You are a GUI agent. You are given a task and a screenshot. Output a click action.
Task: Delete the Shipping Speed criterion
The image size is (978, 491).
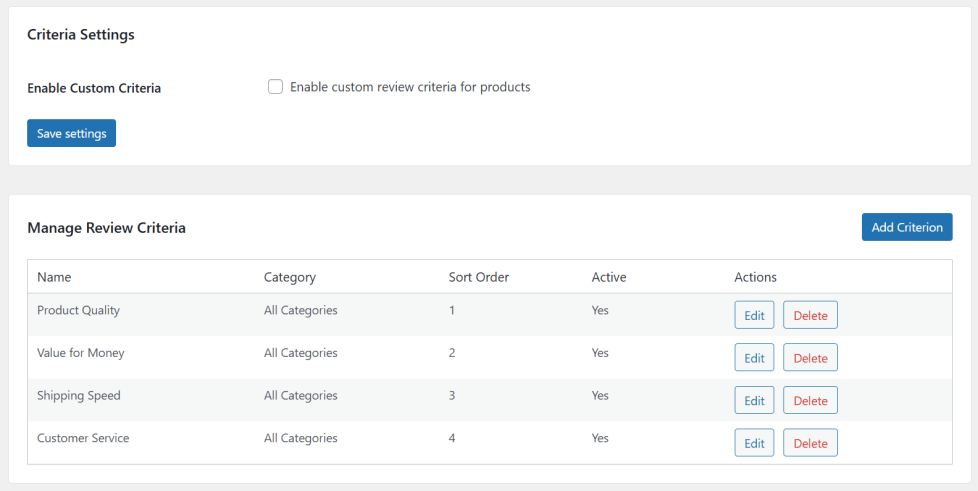click(x=810, y=400)
